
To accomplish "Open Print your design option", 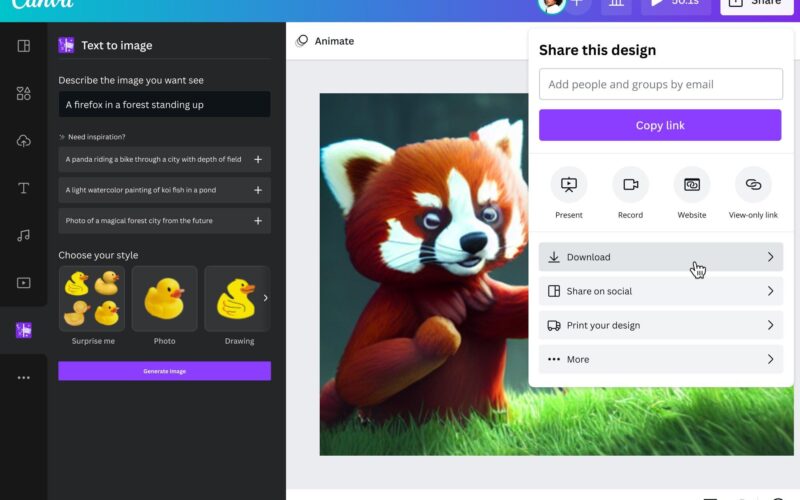I will point(661,326).
